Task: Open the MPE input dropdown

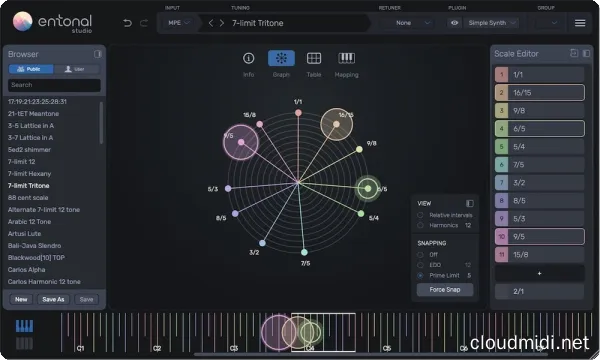Action: coord(179,23)
